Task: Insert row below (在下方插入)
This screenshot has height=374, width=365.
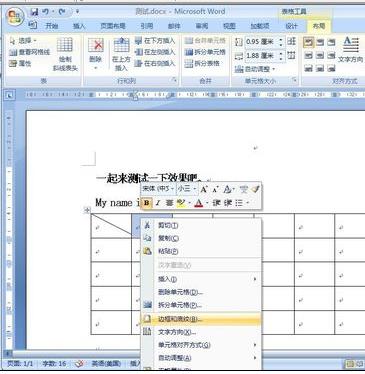Action: tap(155, 41)
